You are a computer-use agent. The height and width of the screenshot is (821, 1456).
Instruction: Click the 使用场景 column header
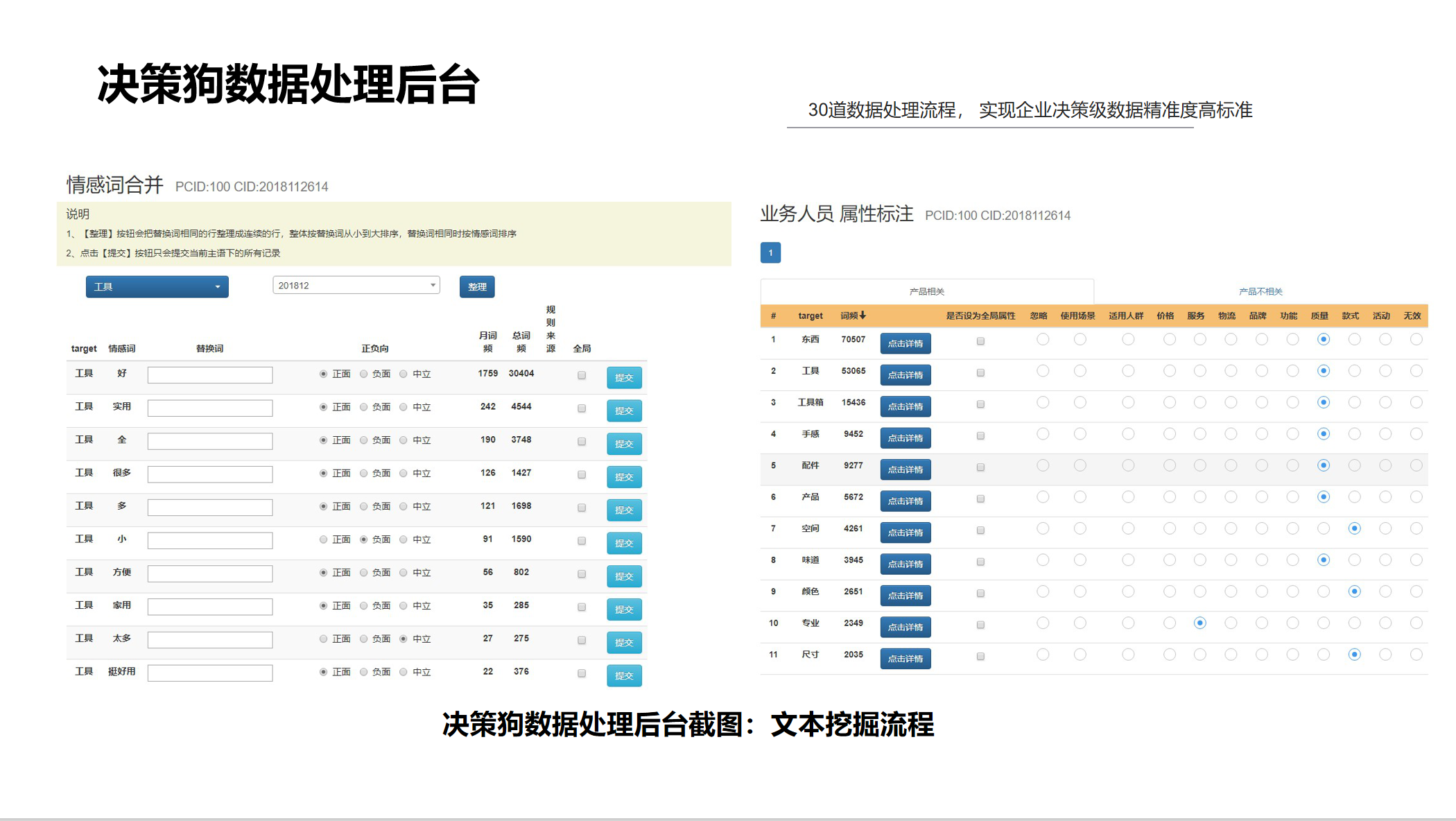click(x=1077, y=316)
